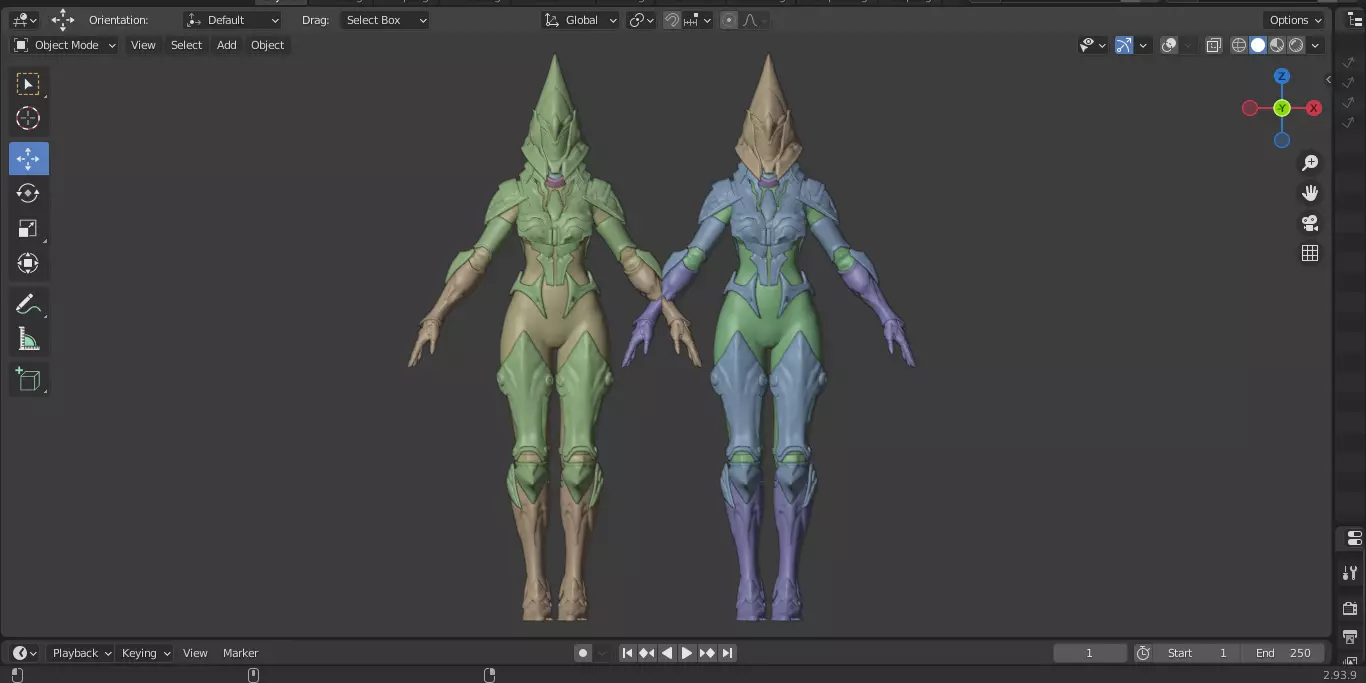Image resolution: width=1366 pixels, height=683 pixels.
Task: Open the Object menu
Action: click(x=268, y=45)
